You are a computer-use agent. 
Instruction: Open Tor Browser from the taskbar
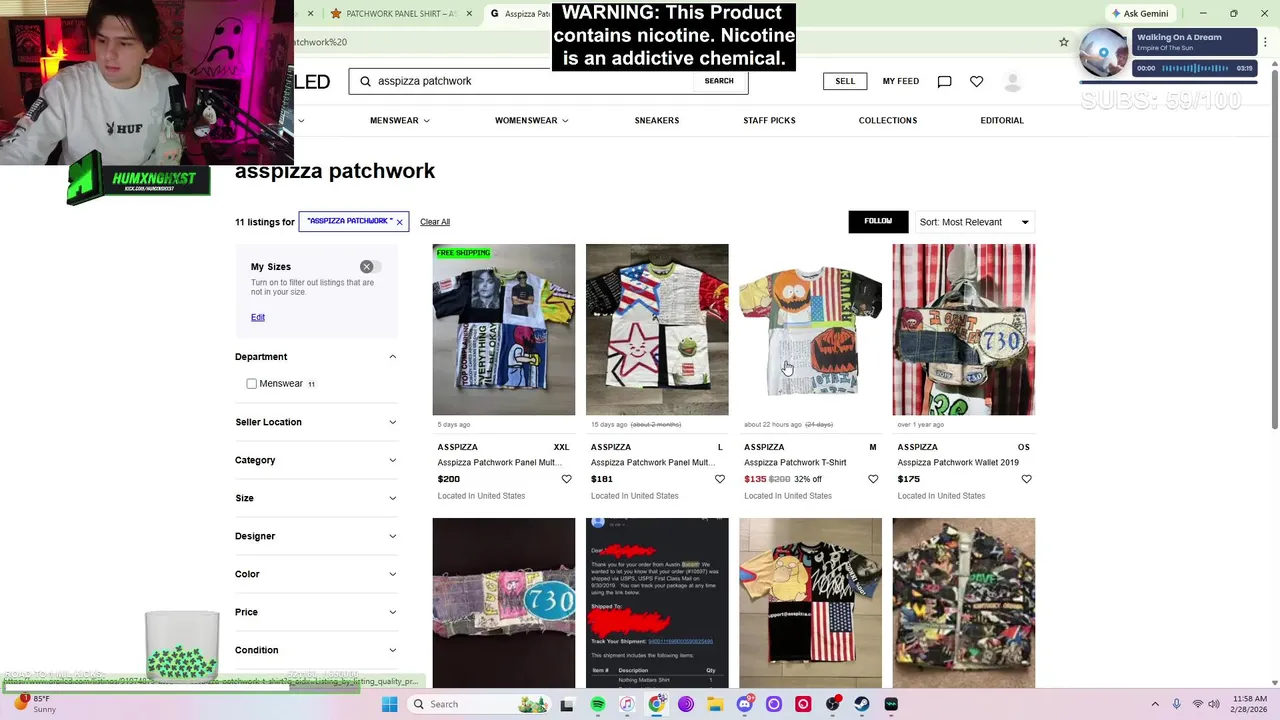686,704
